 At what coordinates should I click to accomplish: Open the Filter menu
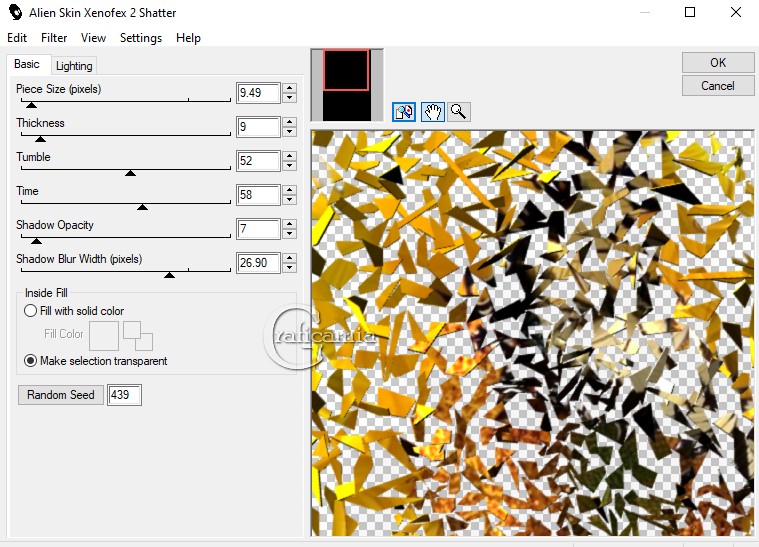click(54, 38)
